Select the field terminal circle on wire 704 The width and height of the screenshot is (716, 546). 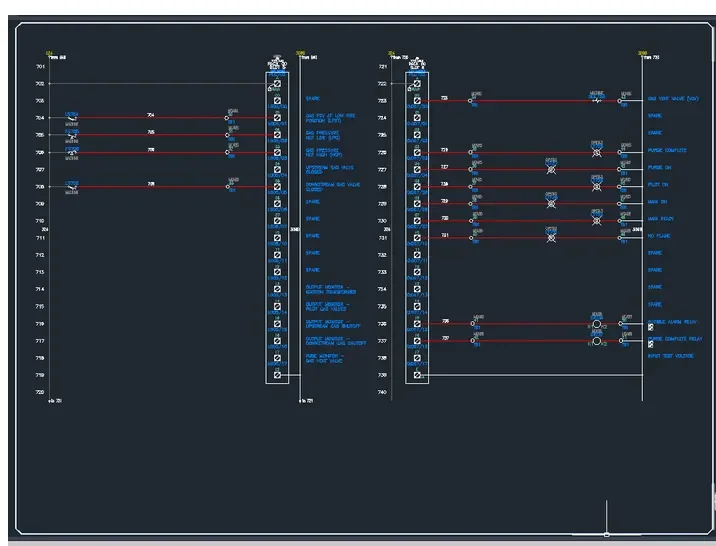click(226, 118)
